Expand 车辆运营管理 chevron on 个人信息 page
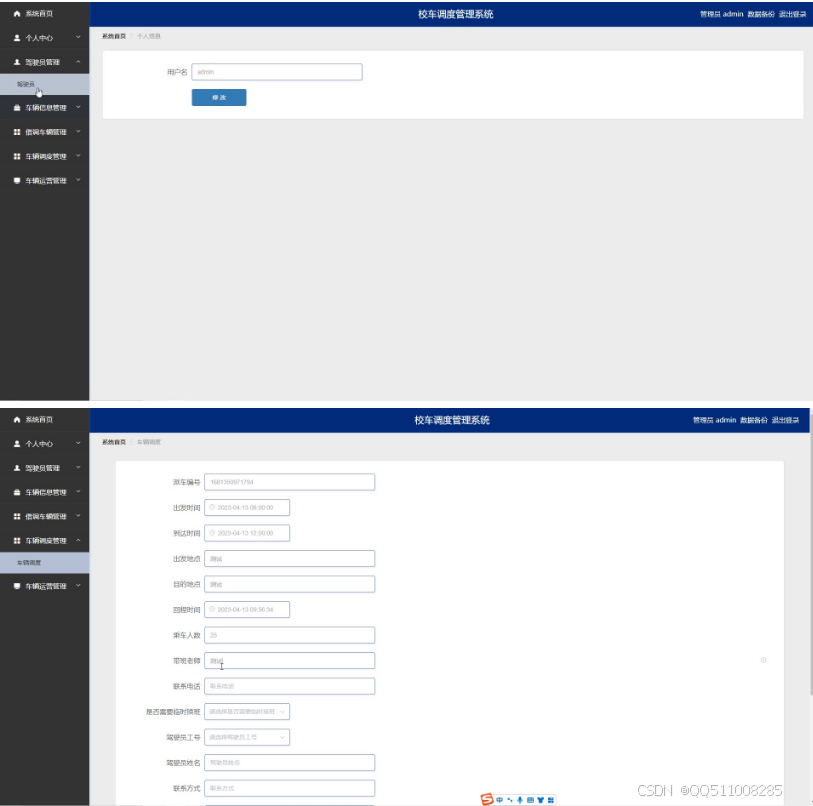This screenshot has height=806, width=813. click(78, 180)
